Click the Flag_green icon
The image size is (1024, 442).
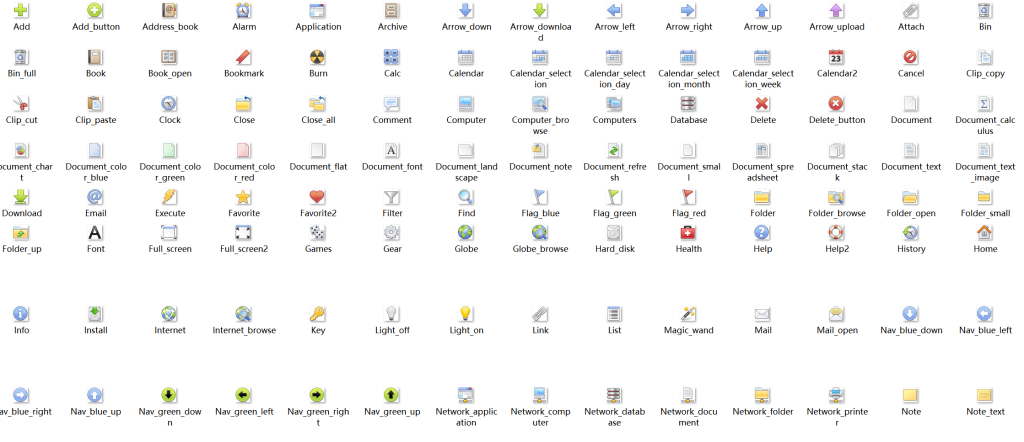tap(614, 197)
